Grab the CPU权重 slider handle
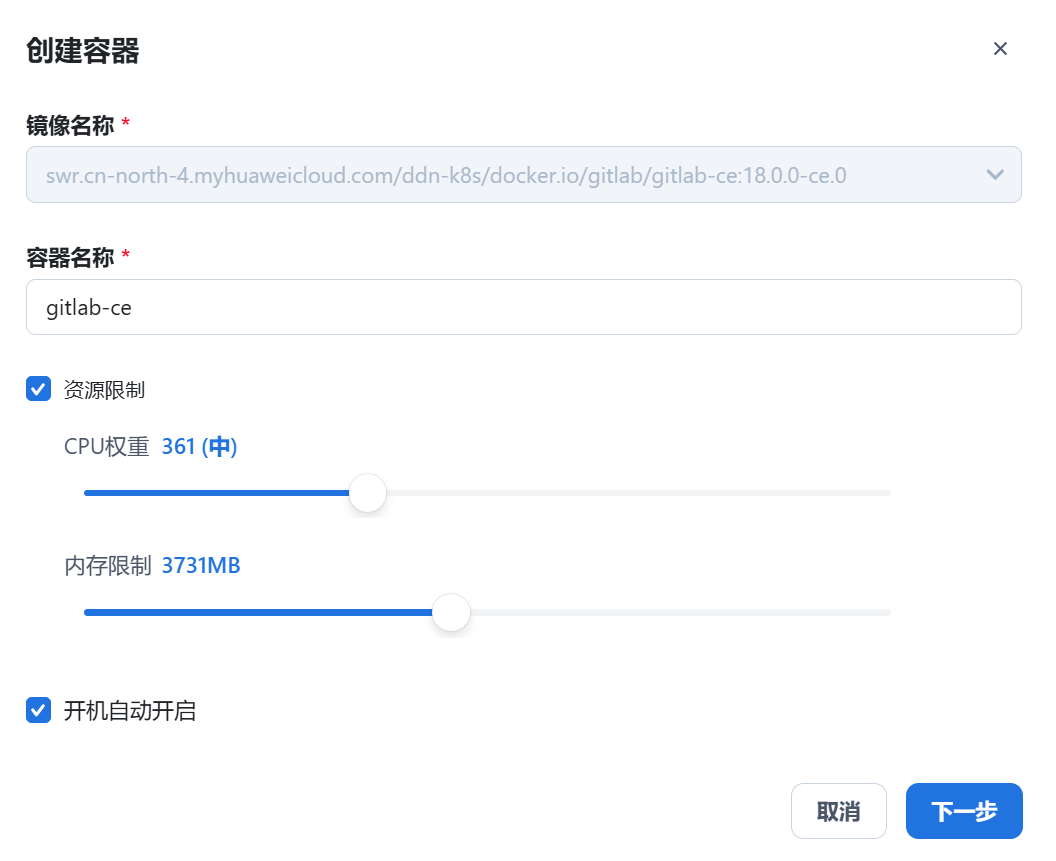This screenshot has width=1056, height=861. coord(368,493)
